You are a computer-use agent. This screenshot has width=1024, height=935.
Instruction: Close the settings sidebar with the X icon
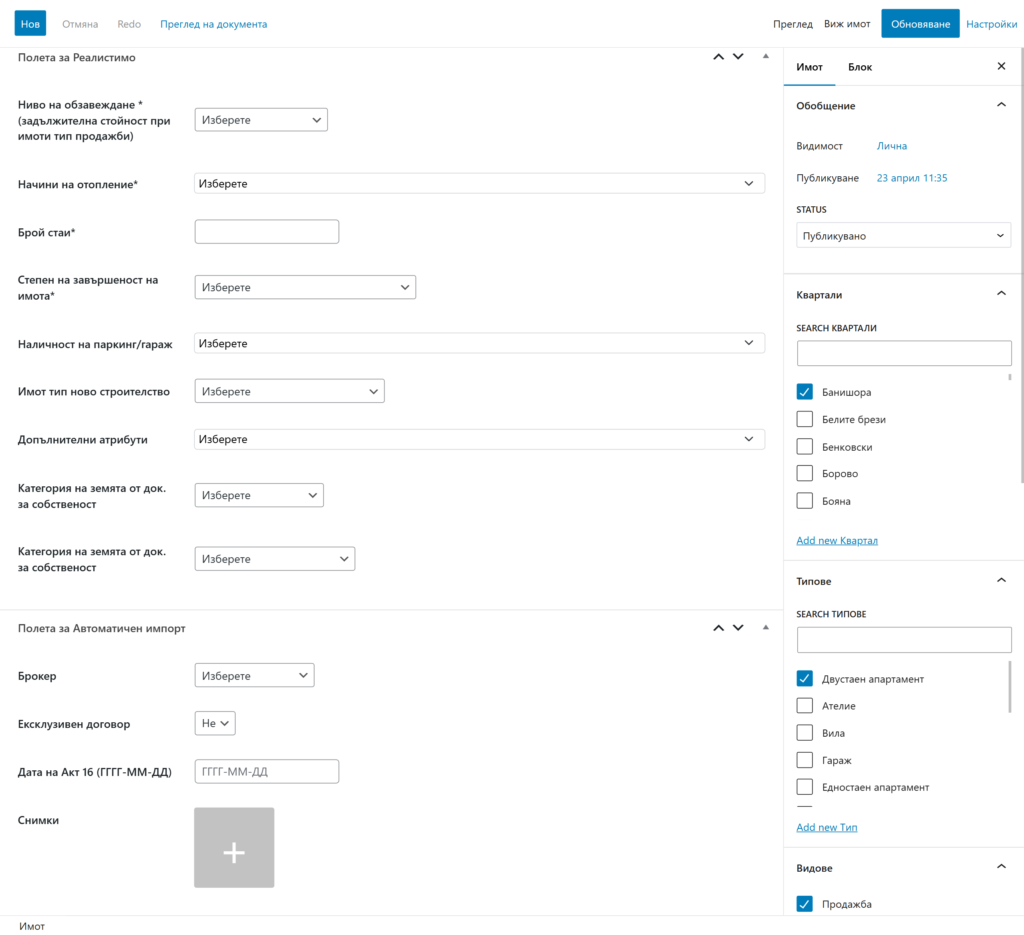click(1001, 67)
